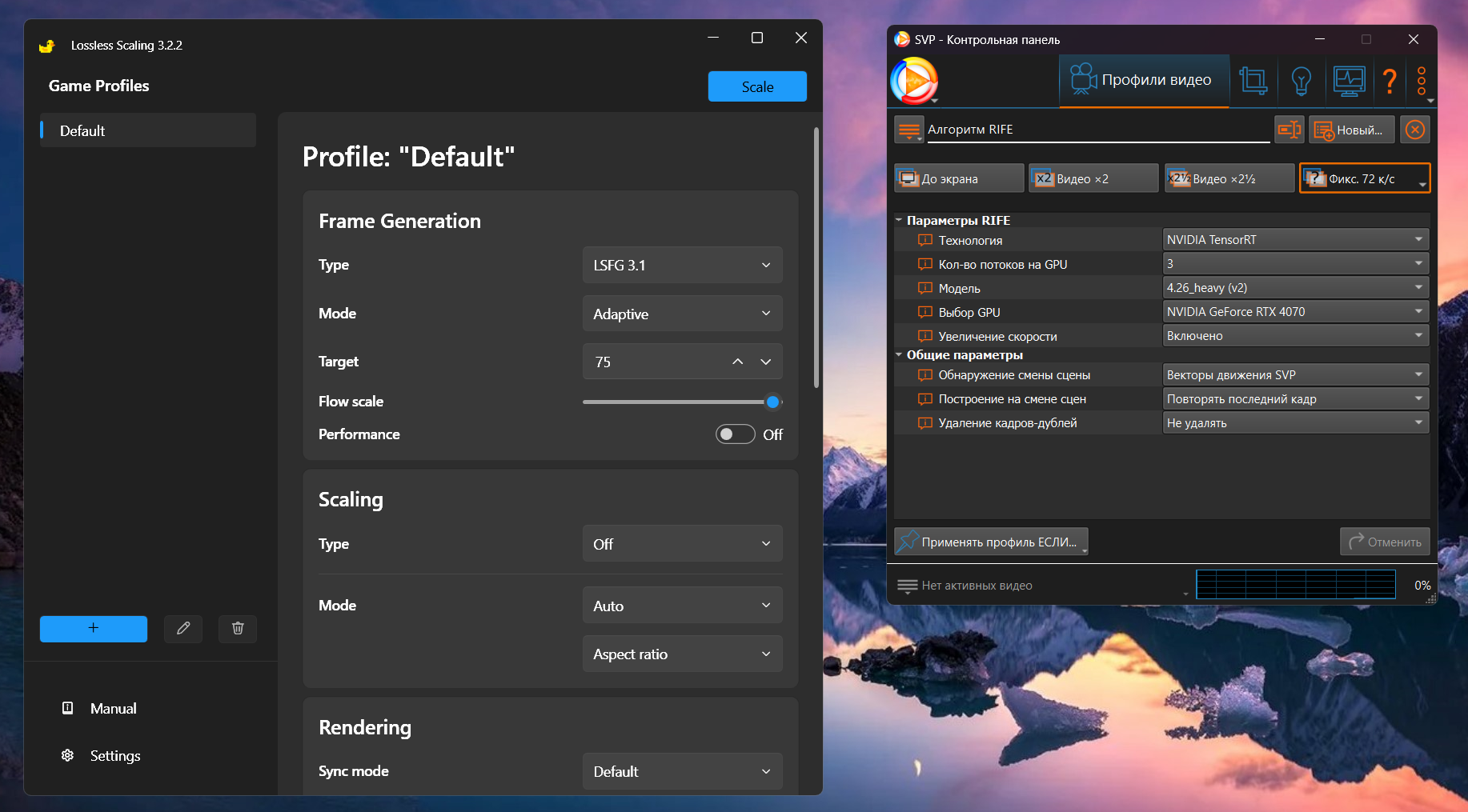Open the Увеличение скорости dropdown (Включено)
Viewport: 1468px width, 812px height.
click(x=1295, y=336)
